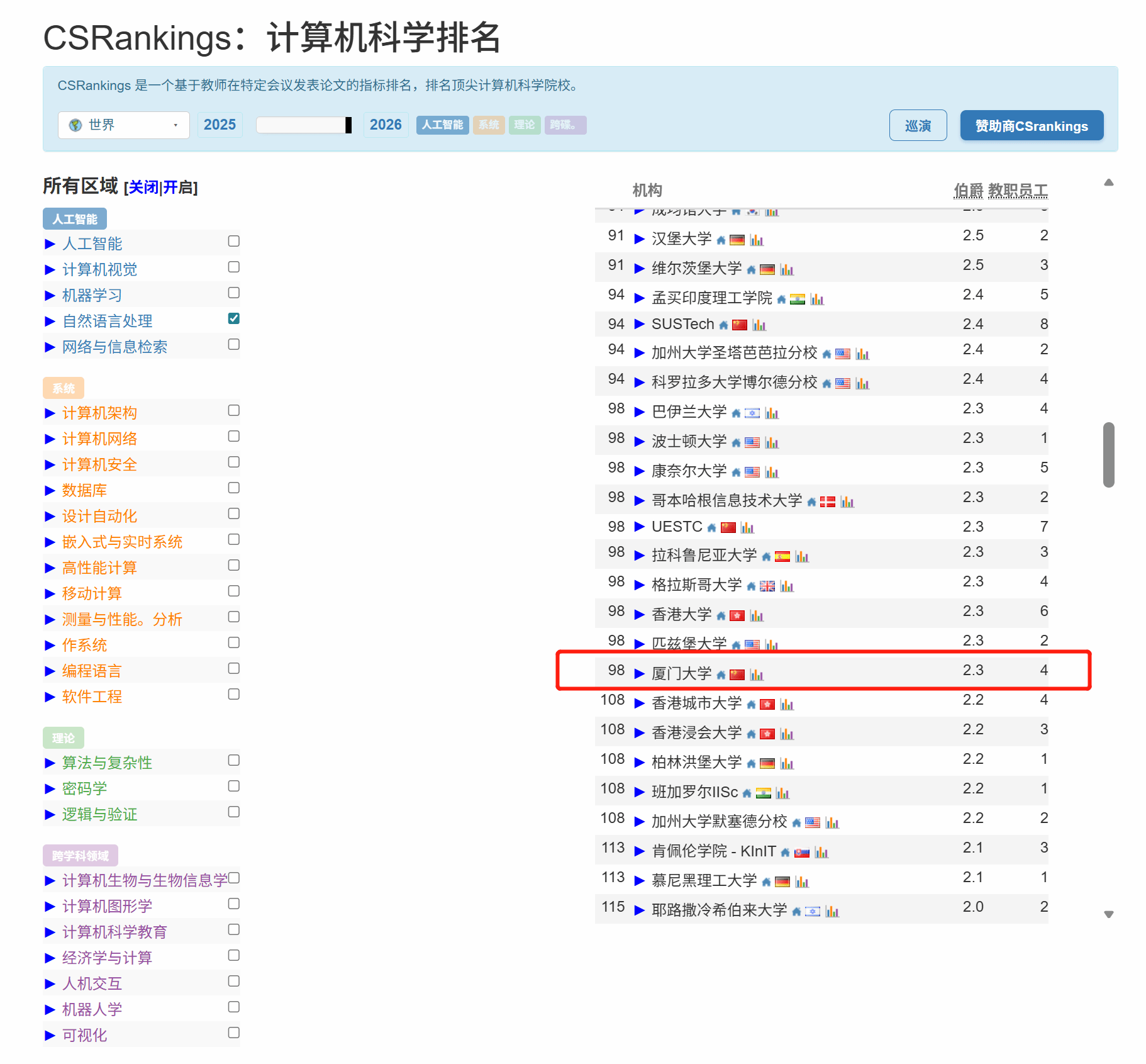Open chart icon for 耶路撒冷希伯来大学

click(x=832, y=912)
